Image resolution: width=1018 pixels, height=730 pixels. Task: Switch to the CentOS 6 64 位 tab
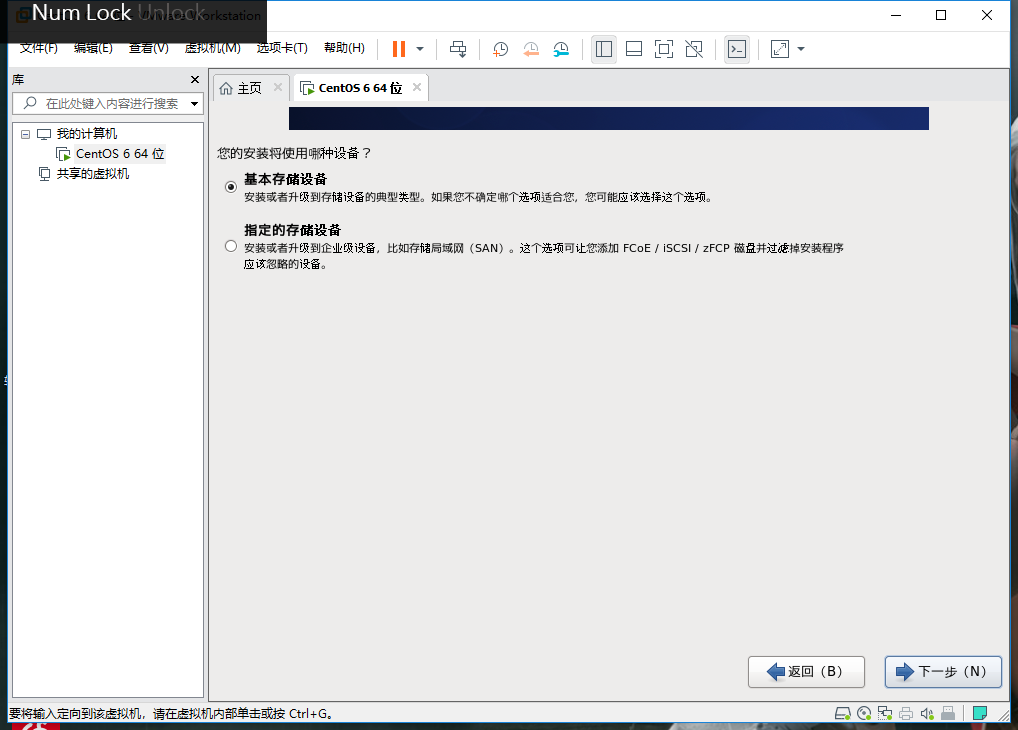click(360, 88)
